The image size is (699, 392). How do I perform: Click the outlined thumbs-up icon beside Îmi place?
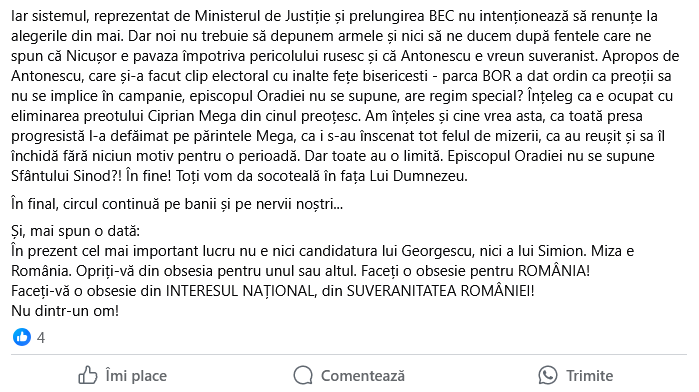tap(88, 375)
